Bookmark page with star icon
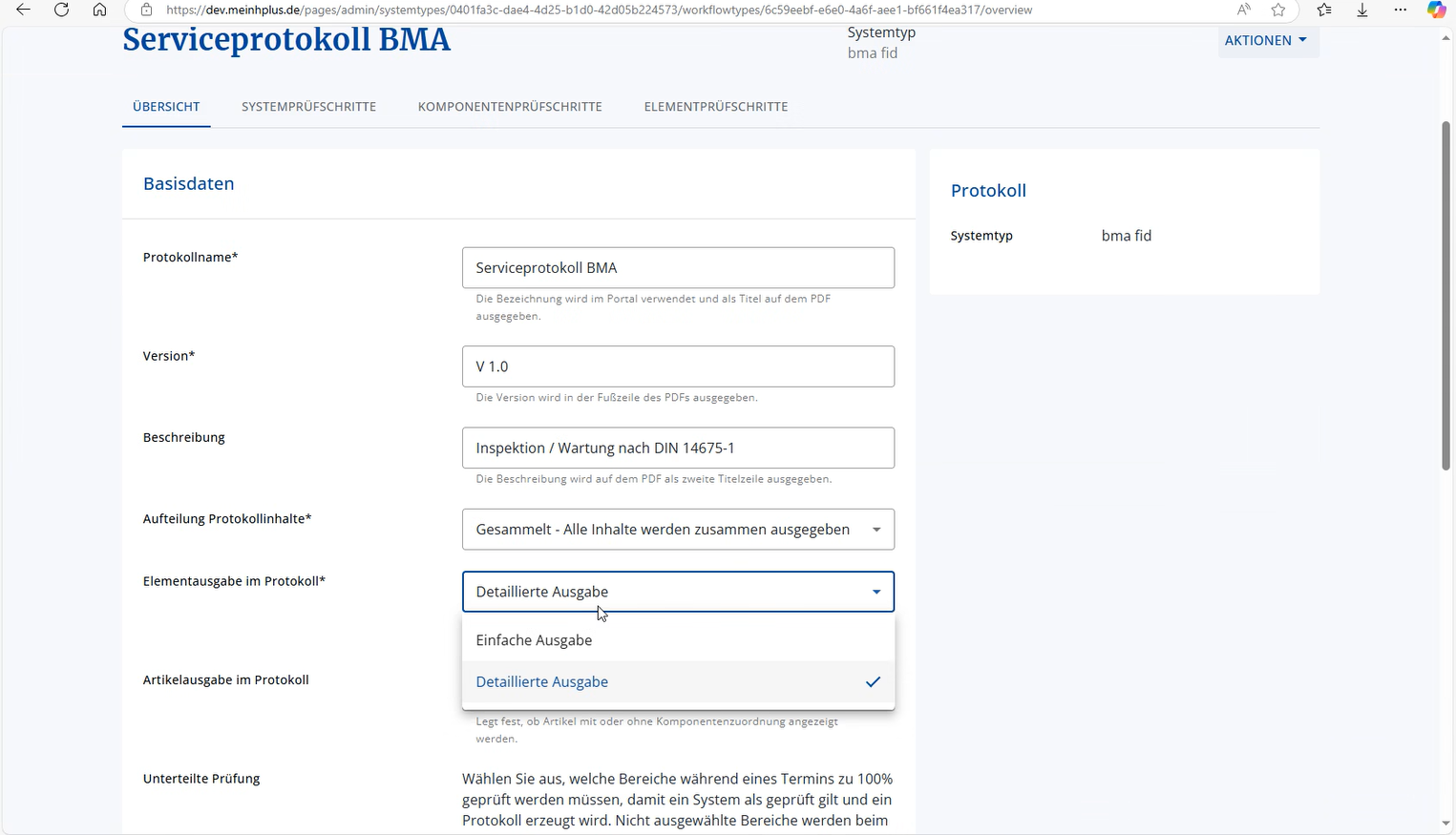 tap(1278, 10)
